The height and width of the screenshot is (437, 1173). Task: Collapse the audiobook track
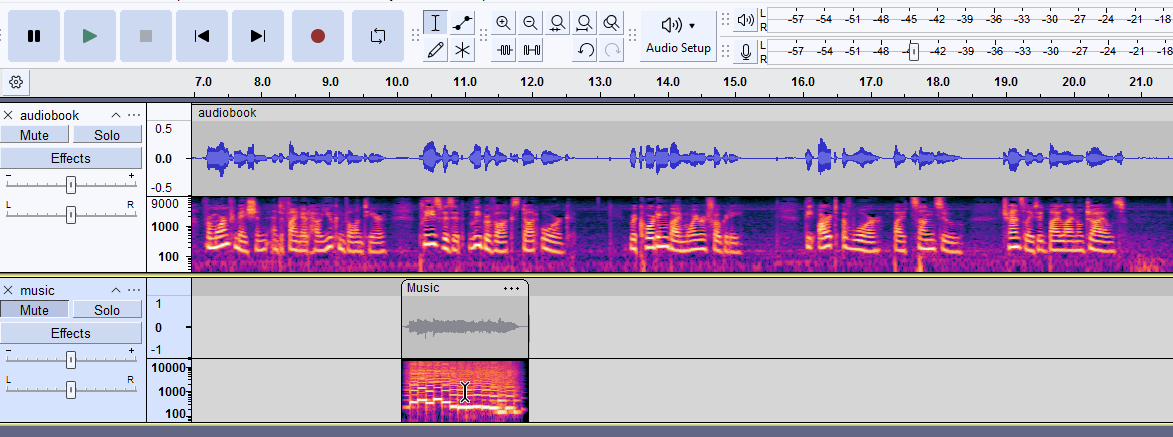116,115
